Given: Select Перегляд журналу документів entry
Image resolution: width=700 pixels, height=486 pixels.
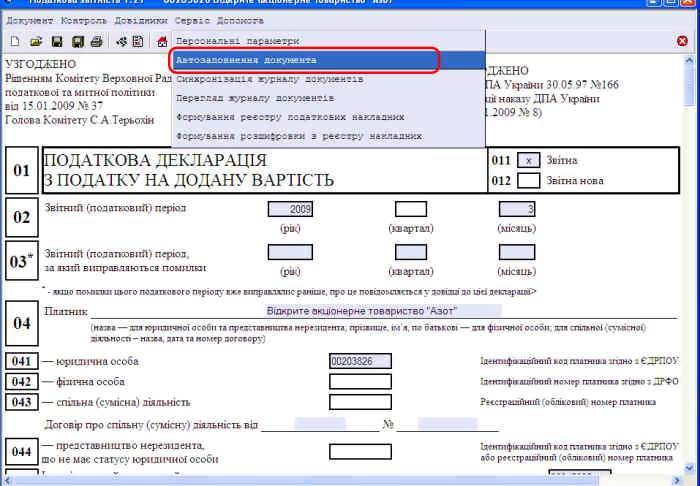Looking at the screenshot, I should click(x=328, y=98).
